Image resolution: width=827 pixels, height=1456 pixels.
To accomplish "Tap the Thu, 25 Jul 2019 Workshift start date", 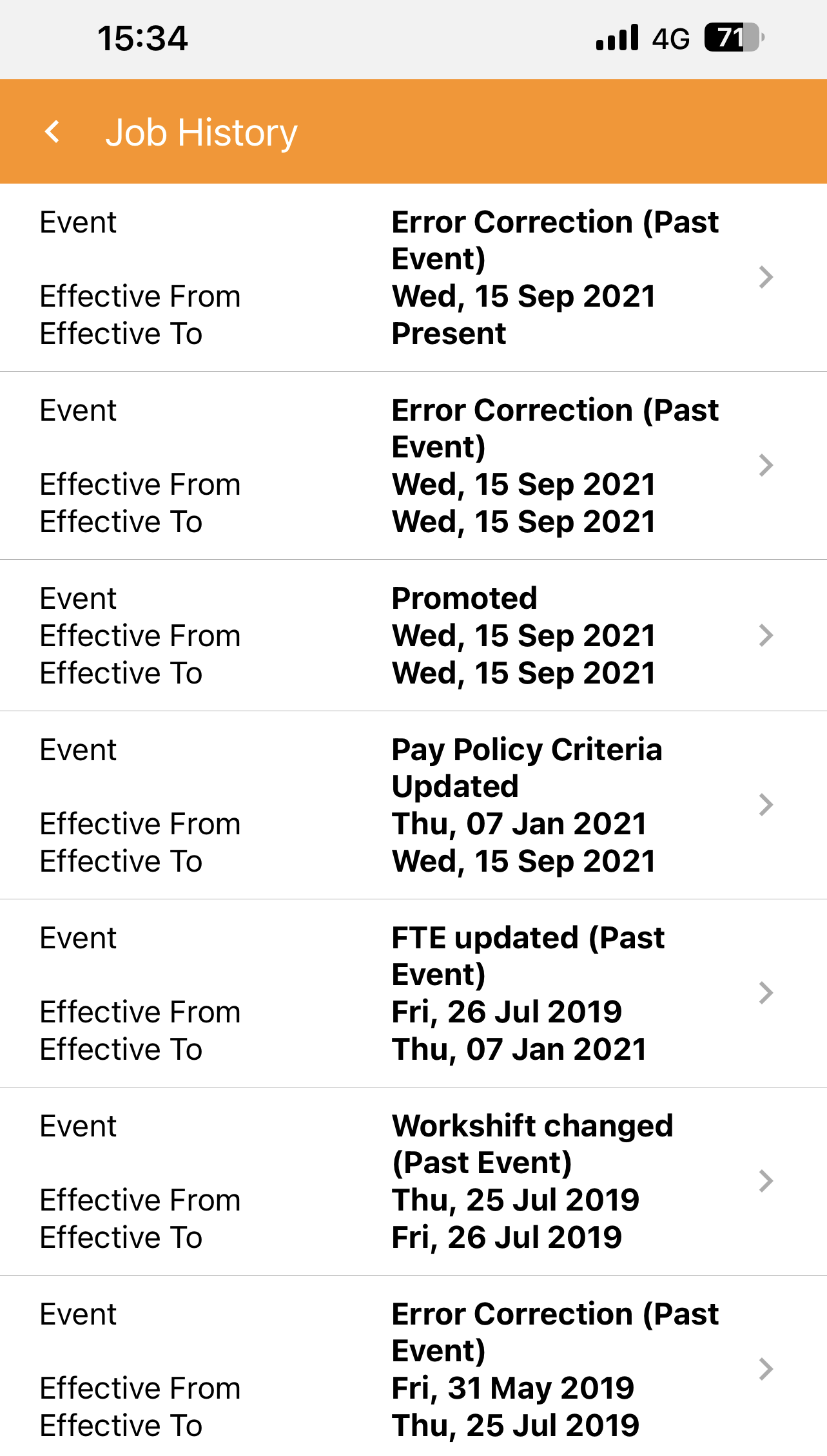I will (x=515, y=1200).
